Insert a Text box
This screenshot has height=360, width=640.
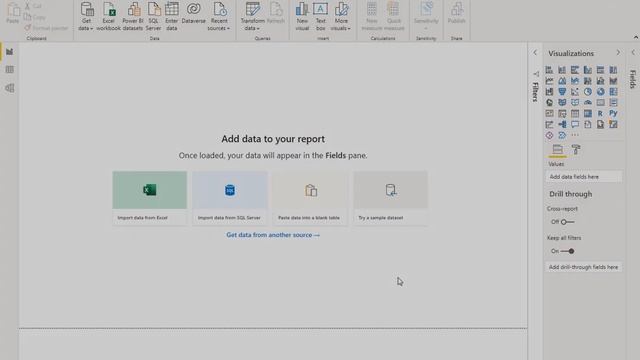(x=320, y=16)
